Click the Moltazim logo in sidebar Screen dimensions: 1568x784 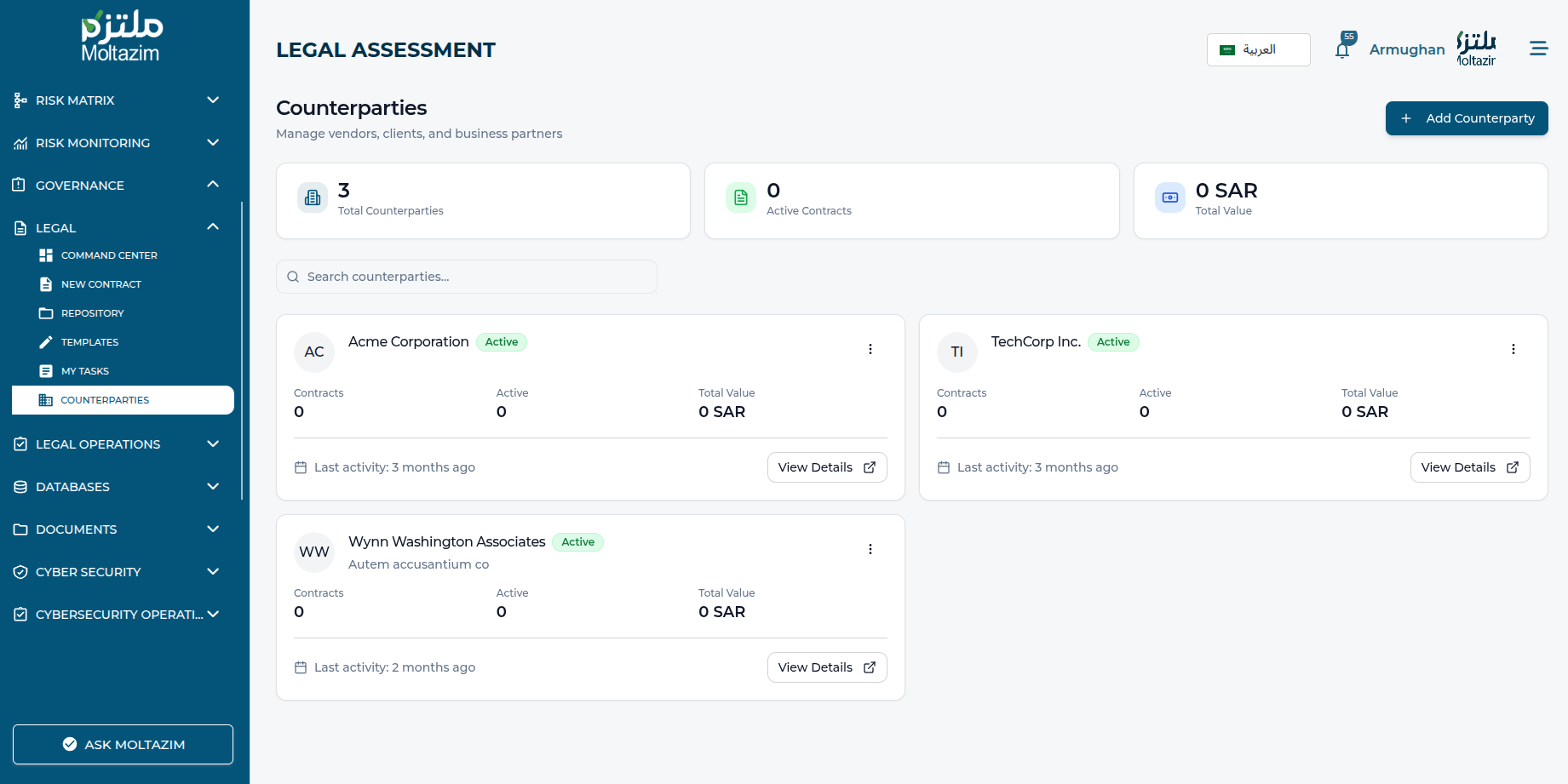click(x=122, y=37)
